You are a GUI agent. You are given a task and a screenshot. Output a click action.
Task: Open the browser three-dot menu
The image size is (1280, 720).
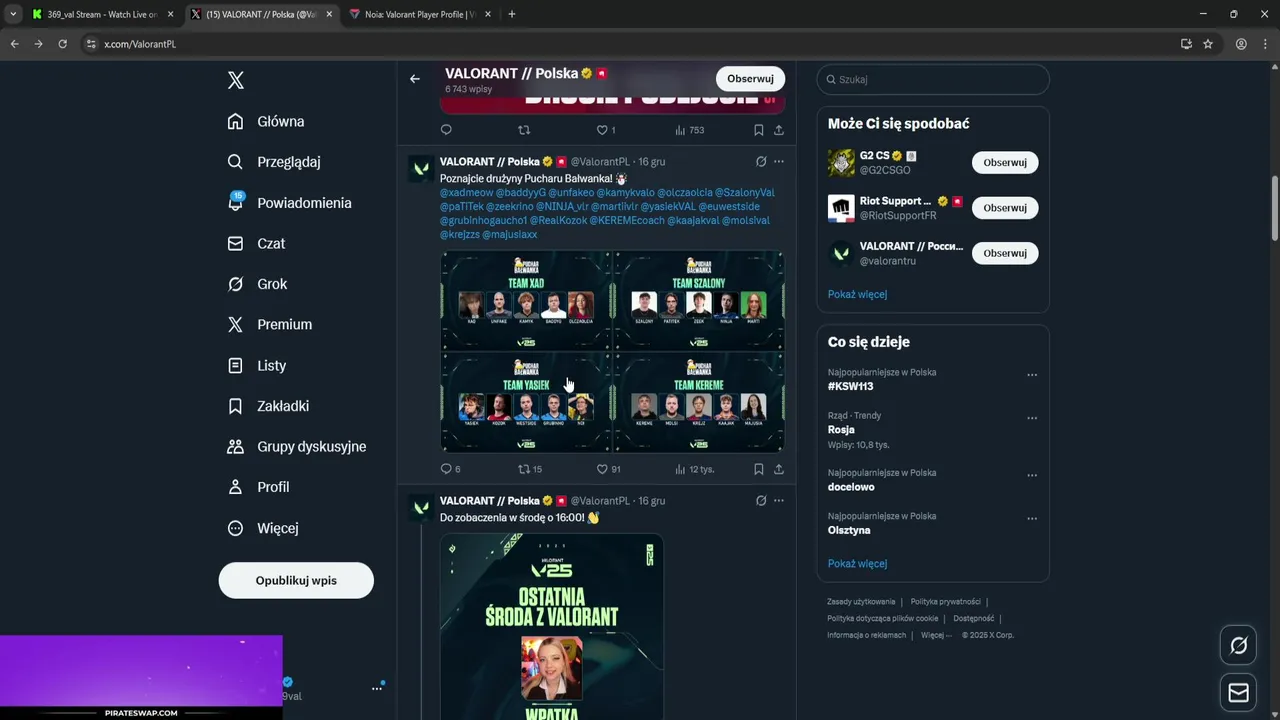(1266, 44)
